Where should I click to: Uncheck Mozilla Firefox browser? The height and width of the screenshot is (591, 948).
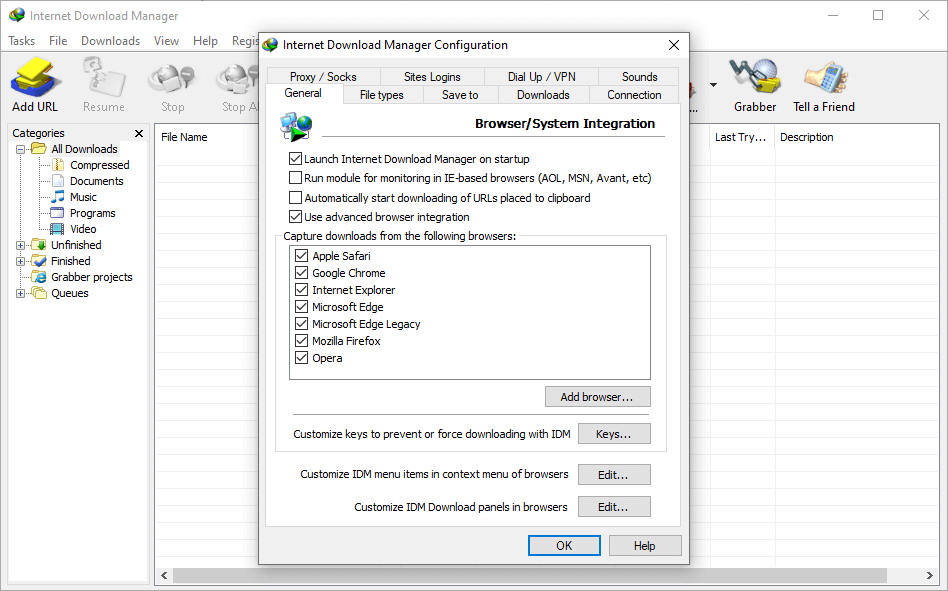(302, 341)
